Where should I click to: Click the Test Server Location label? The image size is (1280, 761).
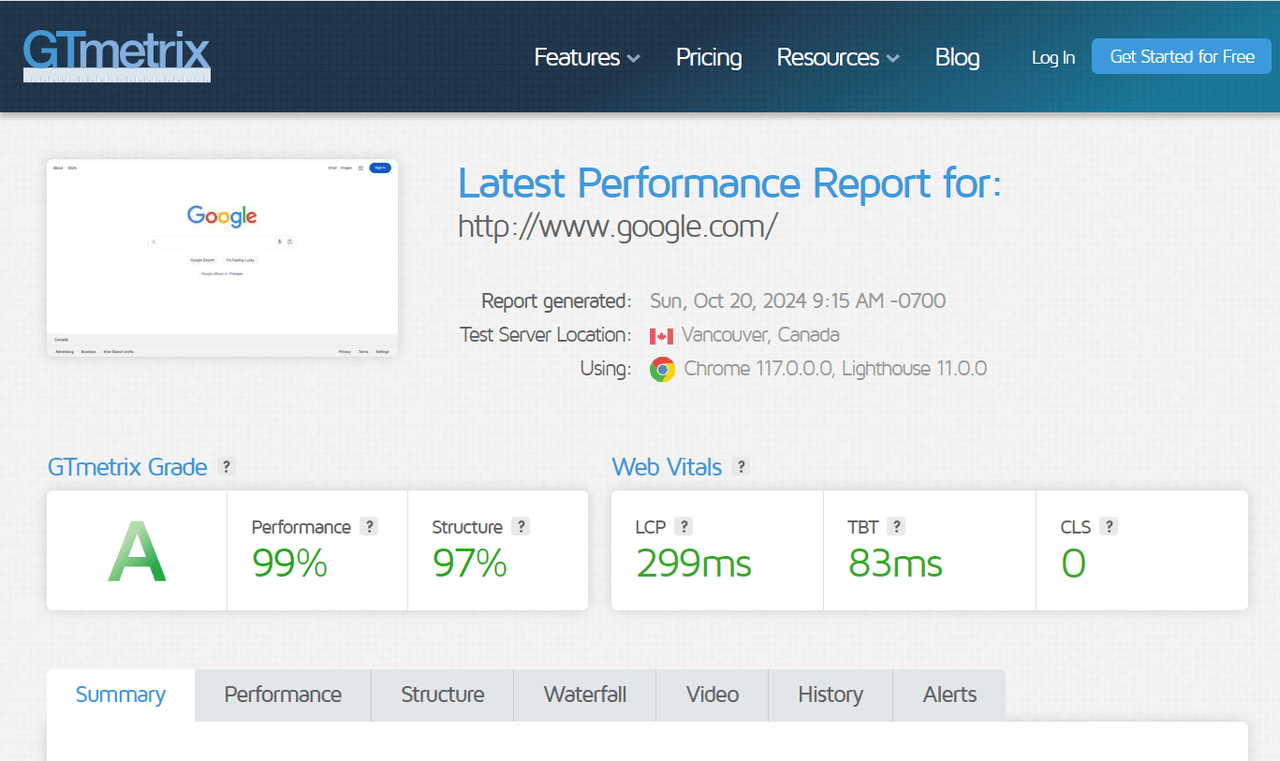[546, 335]
